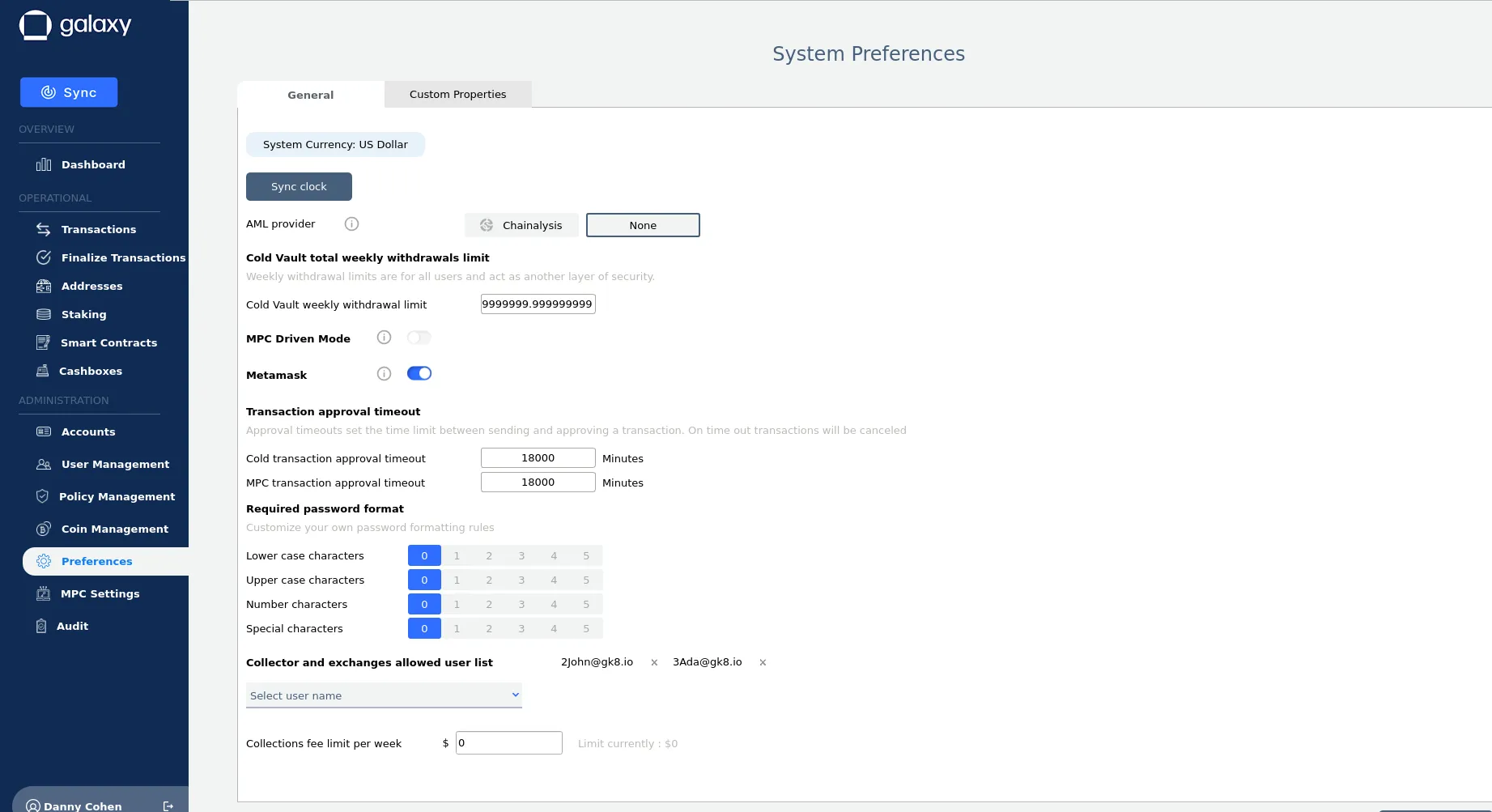
Task: Click the galaxy logo icon
Action: [x=35, y=25]
